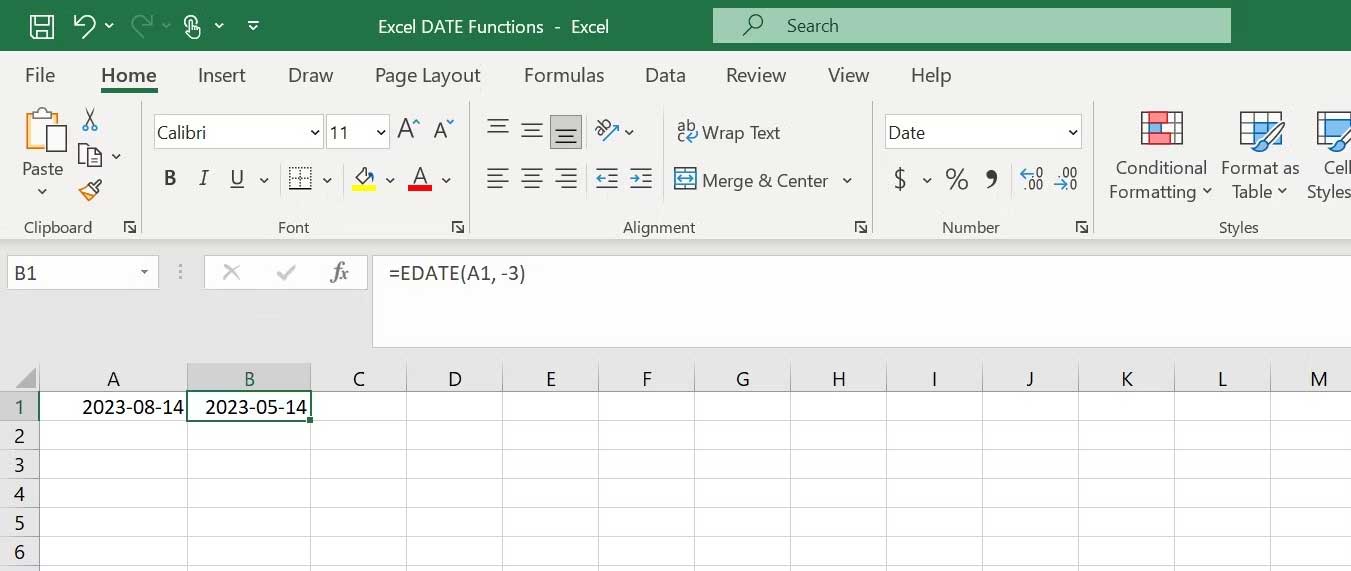Open the Name Box dropdown arrow
1351x571 pixels.
[x=144, y=272]
